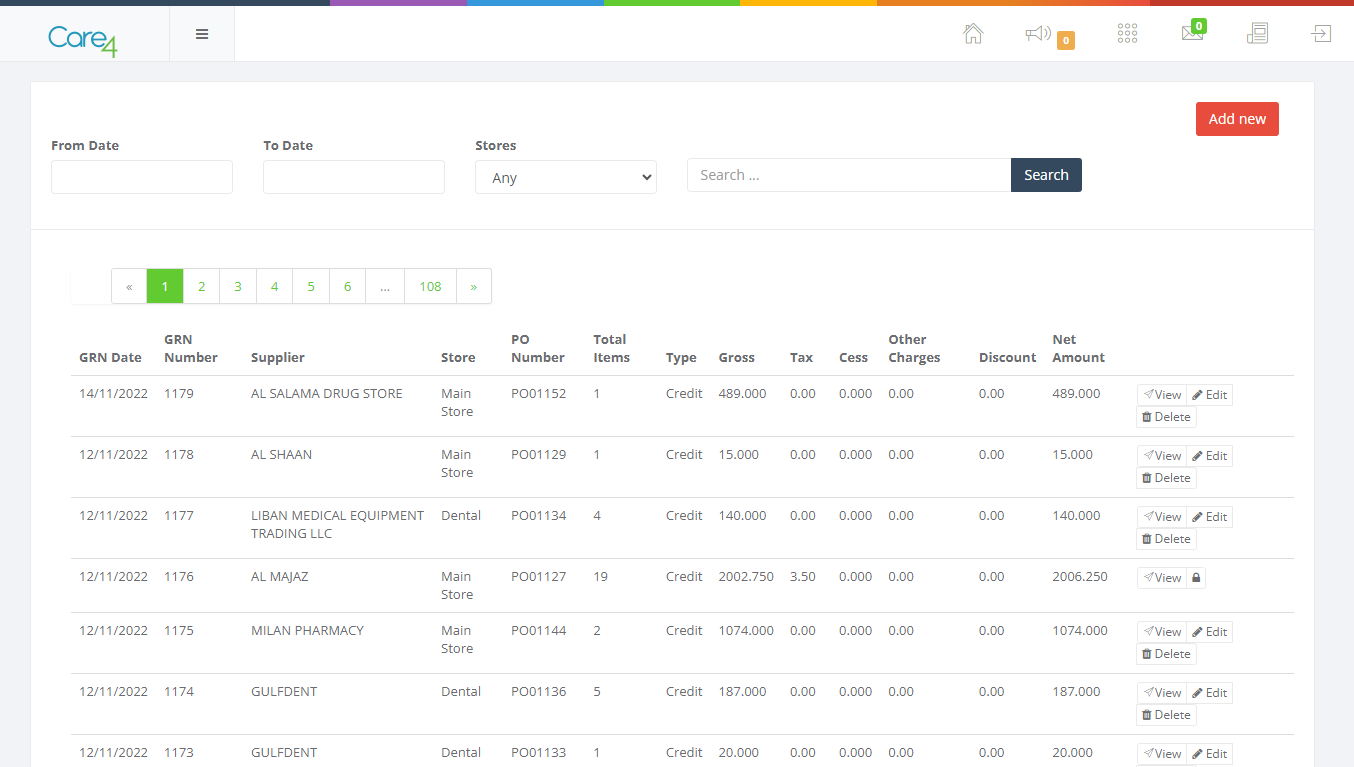This screenshot has height=767, width=1354.
Task: Select page 1 in pagination
Action: [165, 286]
